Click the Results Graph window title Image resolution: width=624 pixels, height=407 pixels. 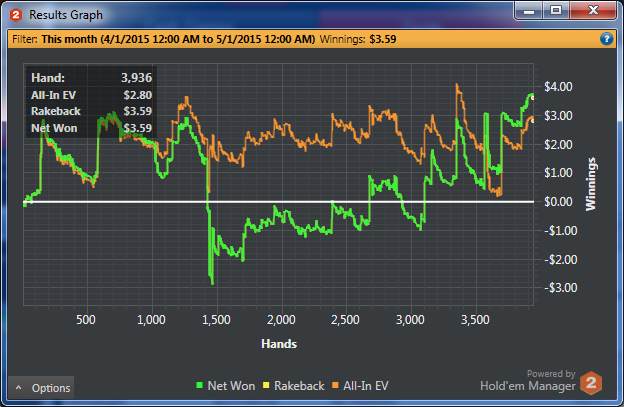coord(66,15)
